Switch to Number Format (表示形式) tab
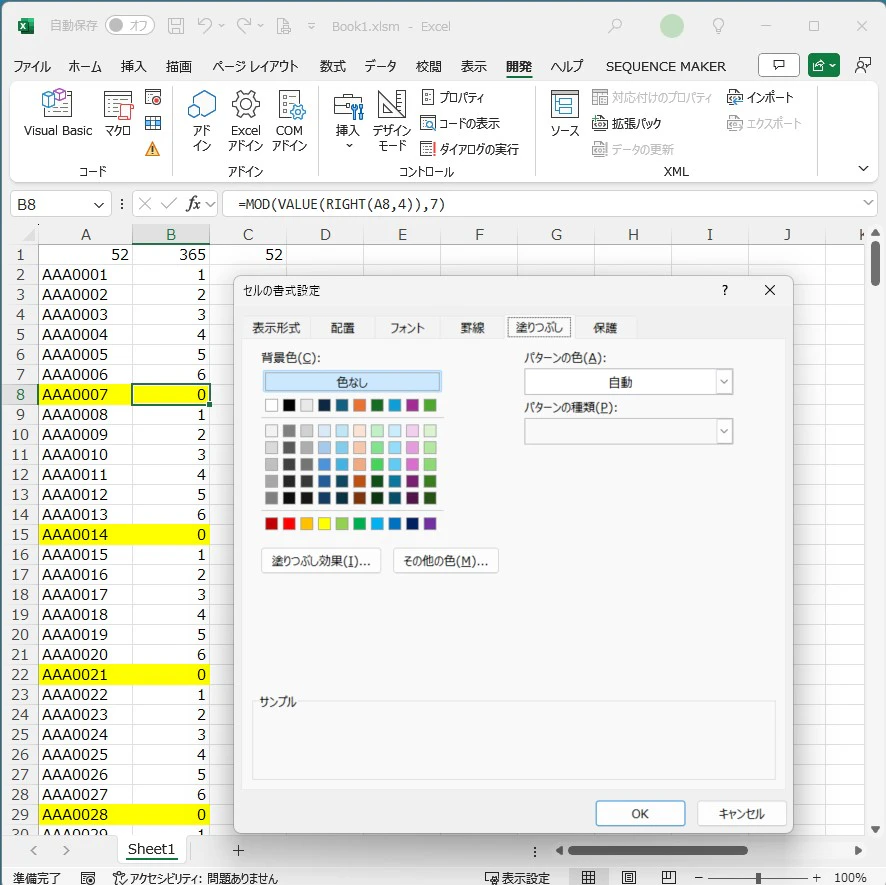The width and height of the screenshot is (886, 885). [x=276, y=328]
